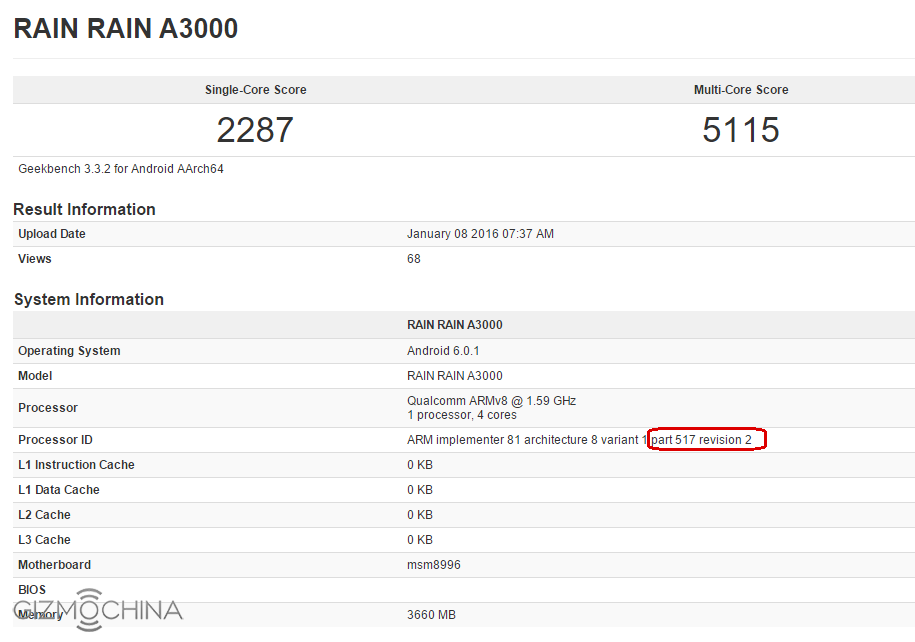Click the 1 processor, 4 cores text
915x642 pixels.
pyautogui.click(x=462, y=415)
